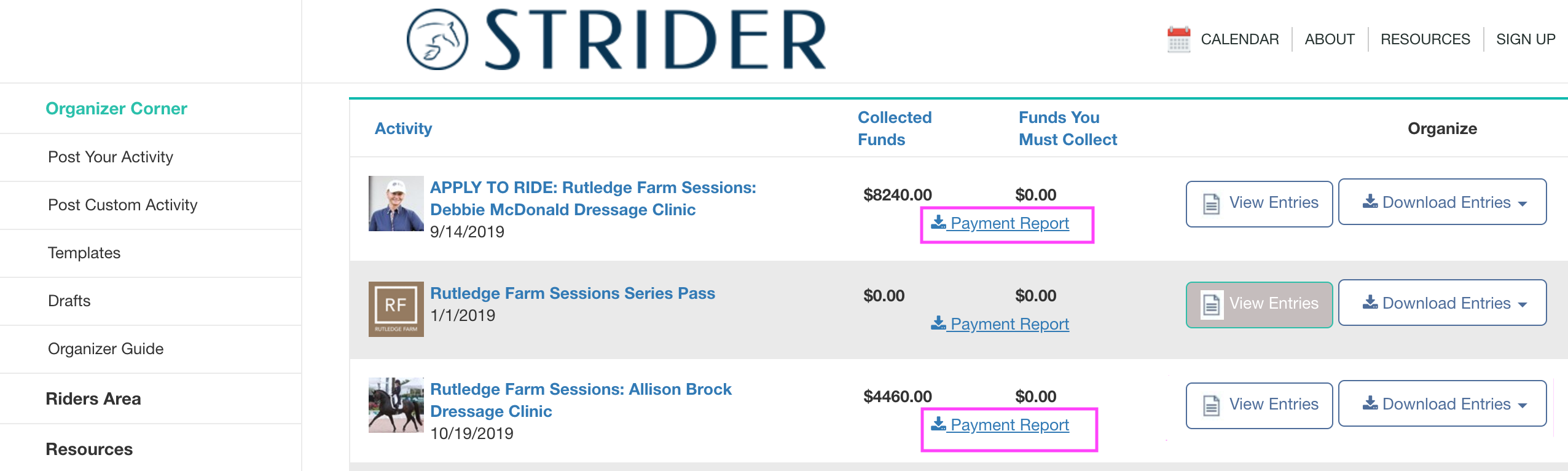Sort by Collected Funds column header

coord(894,128)
